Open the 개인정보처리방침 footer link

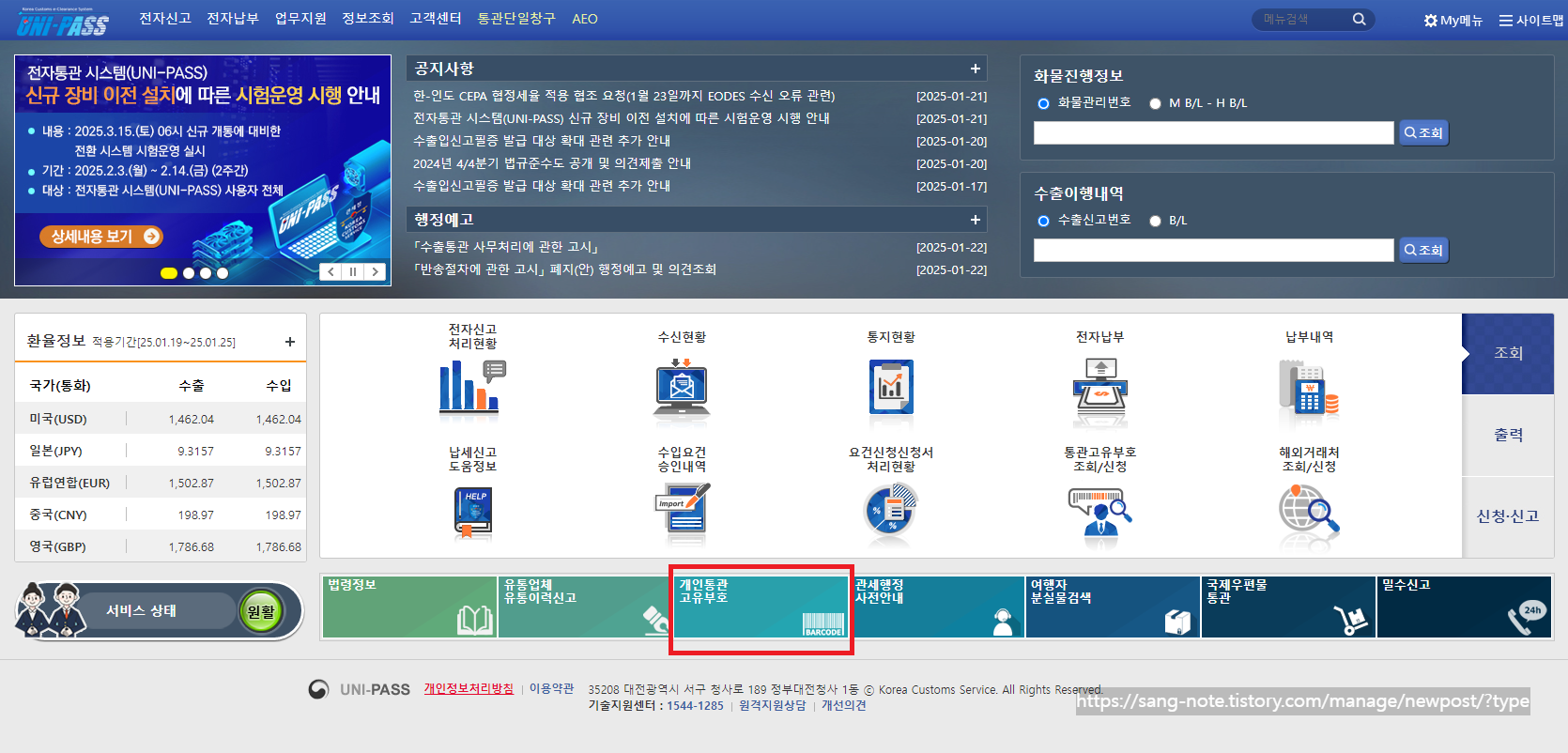click(469, 688)
